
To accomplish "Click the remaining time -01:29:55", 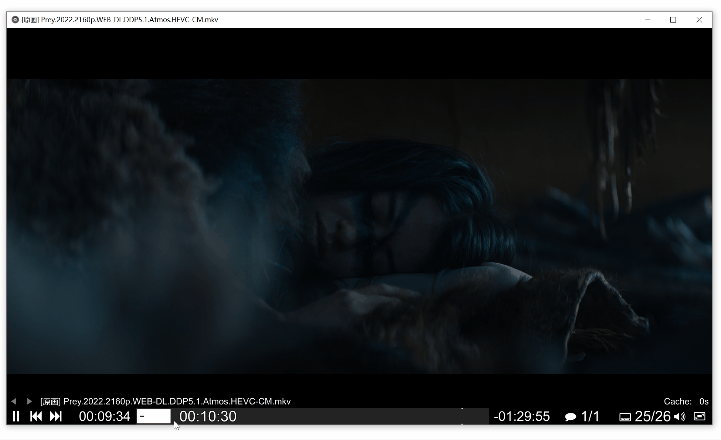I will 521,417.
